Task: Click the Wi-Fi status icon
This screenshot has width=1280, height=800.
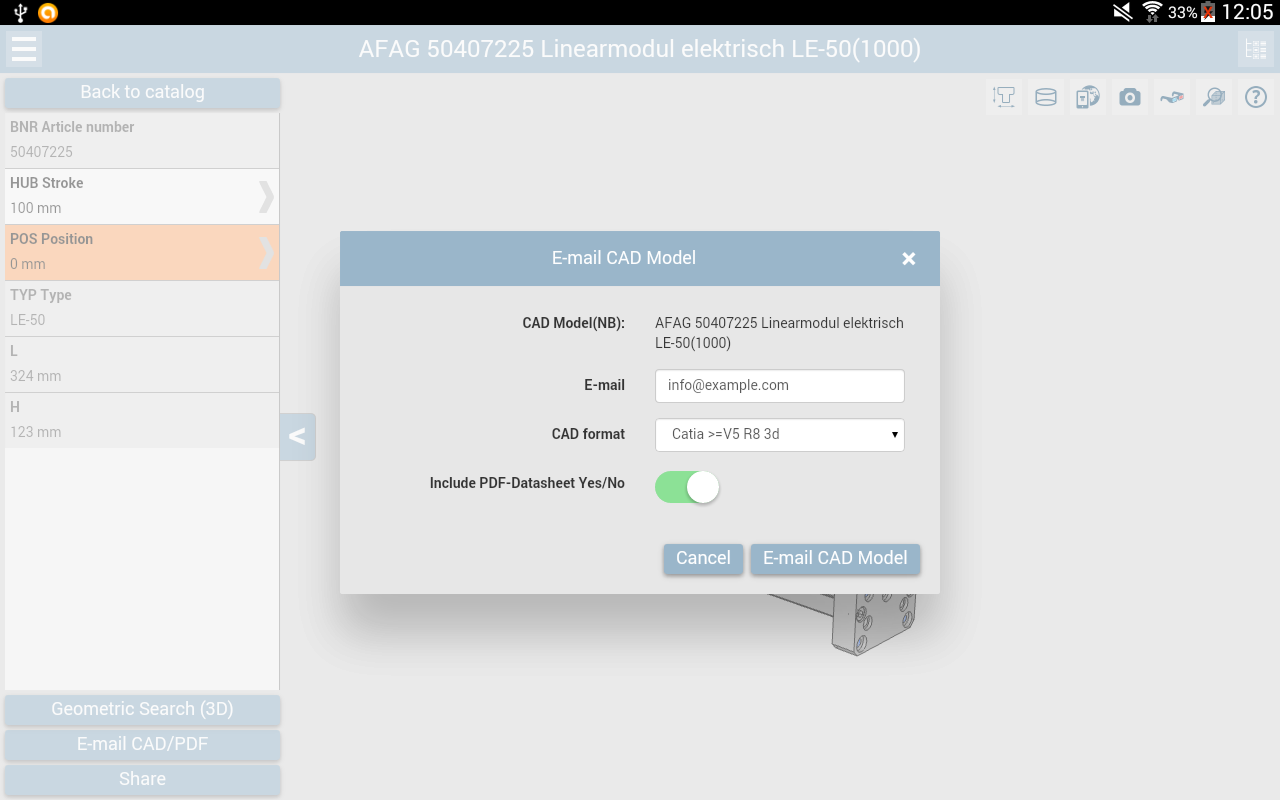Action: [1152, 12]
